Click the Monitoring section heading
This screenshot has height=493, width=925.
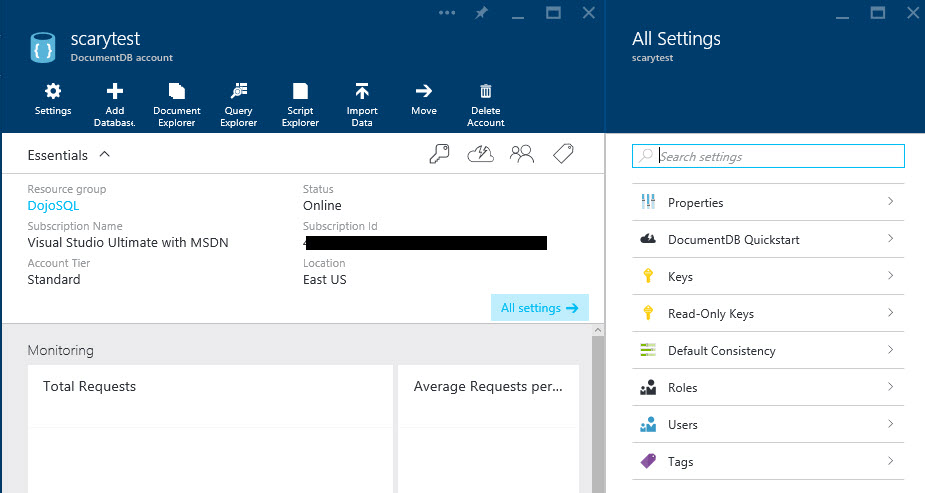click(x=60, y=350)
